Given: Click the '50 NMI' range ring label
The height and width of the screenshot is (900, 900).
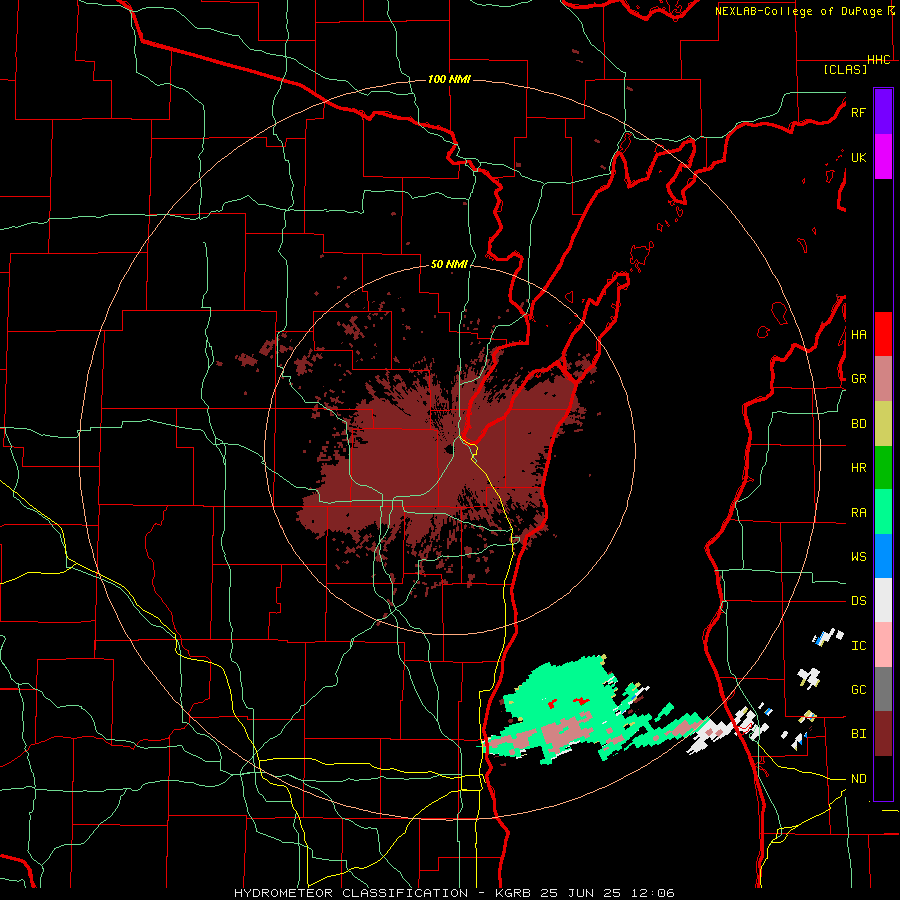Looking at the screenshot, I should point(449,265).
